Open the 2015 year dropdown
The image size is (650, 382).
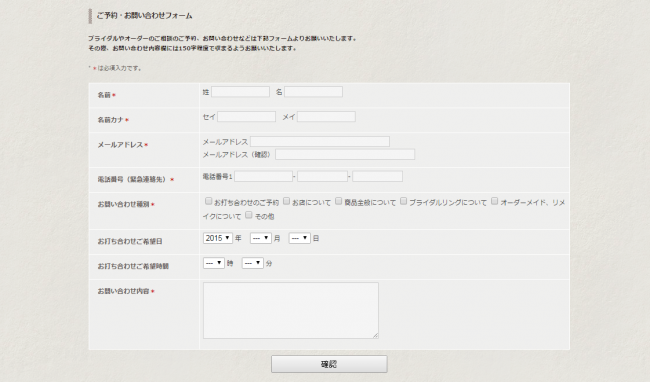(x=218, y=238)
